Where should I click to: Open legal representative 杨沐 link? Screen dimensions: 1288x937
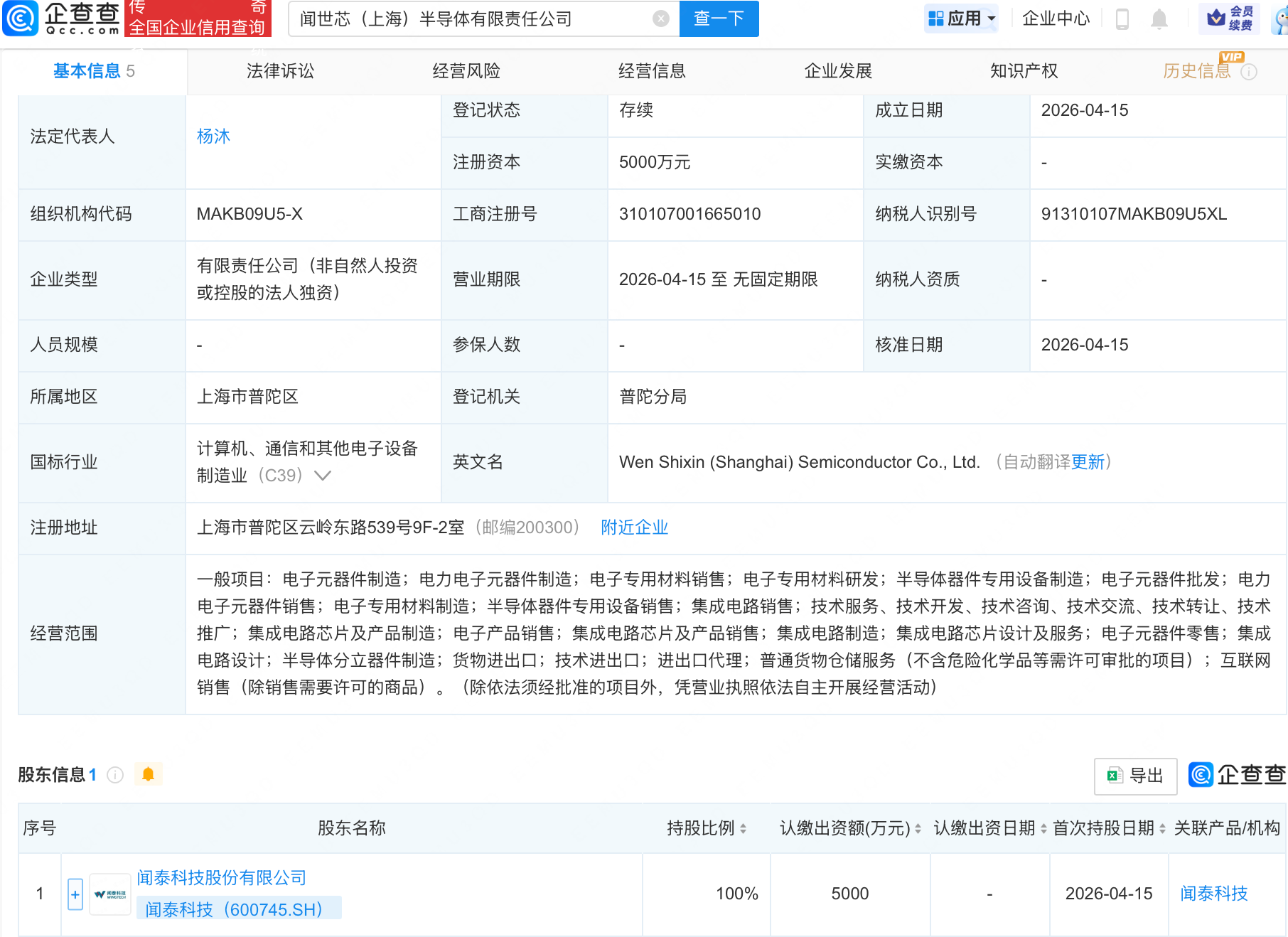213,136
